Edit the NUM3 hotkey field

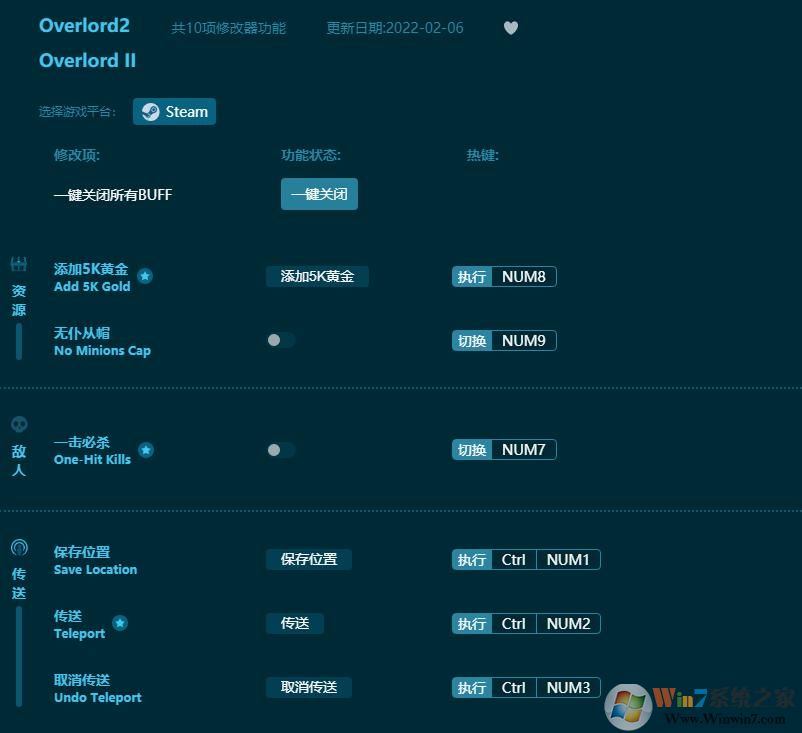coord(568,687)
